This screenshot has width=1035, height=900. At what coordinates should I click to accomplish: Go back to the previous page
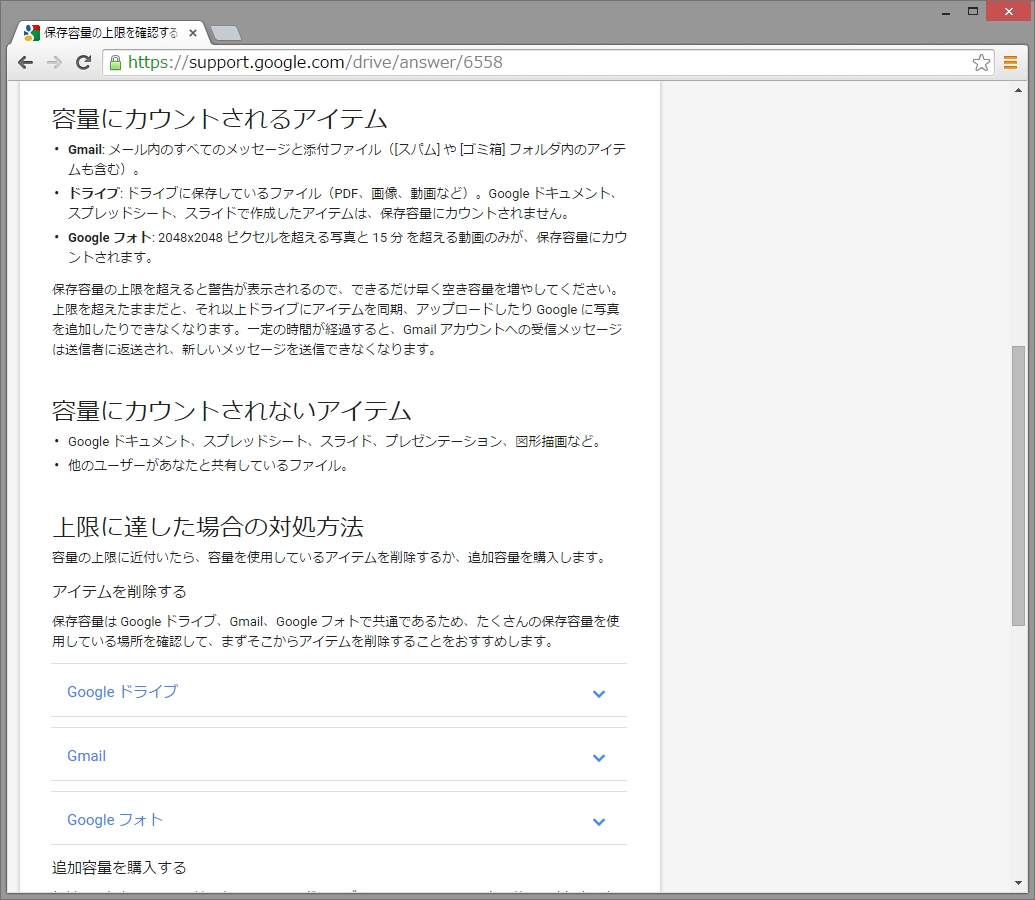click(x=26, y=63)
